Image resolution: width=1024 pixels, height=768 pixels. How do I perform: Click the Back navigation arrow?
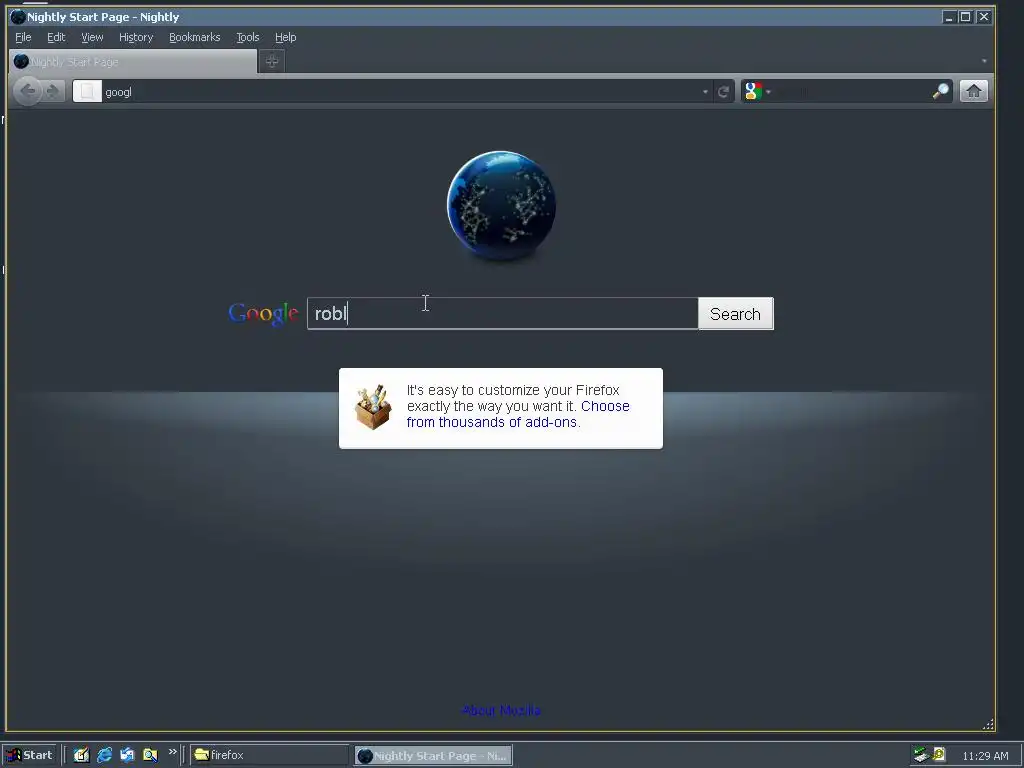pyautogui.click(x=28, y=91)
